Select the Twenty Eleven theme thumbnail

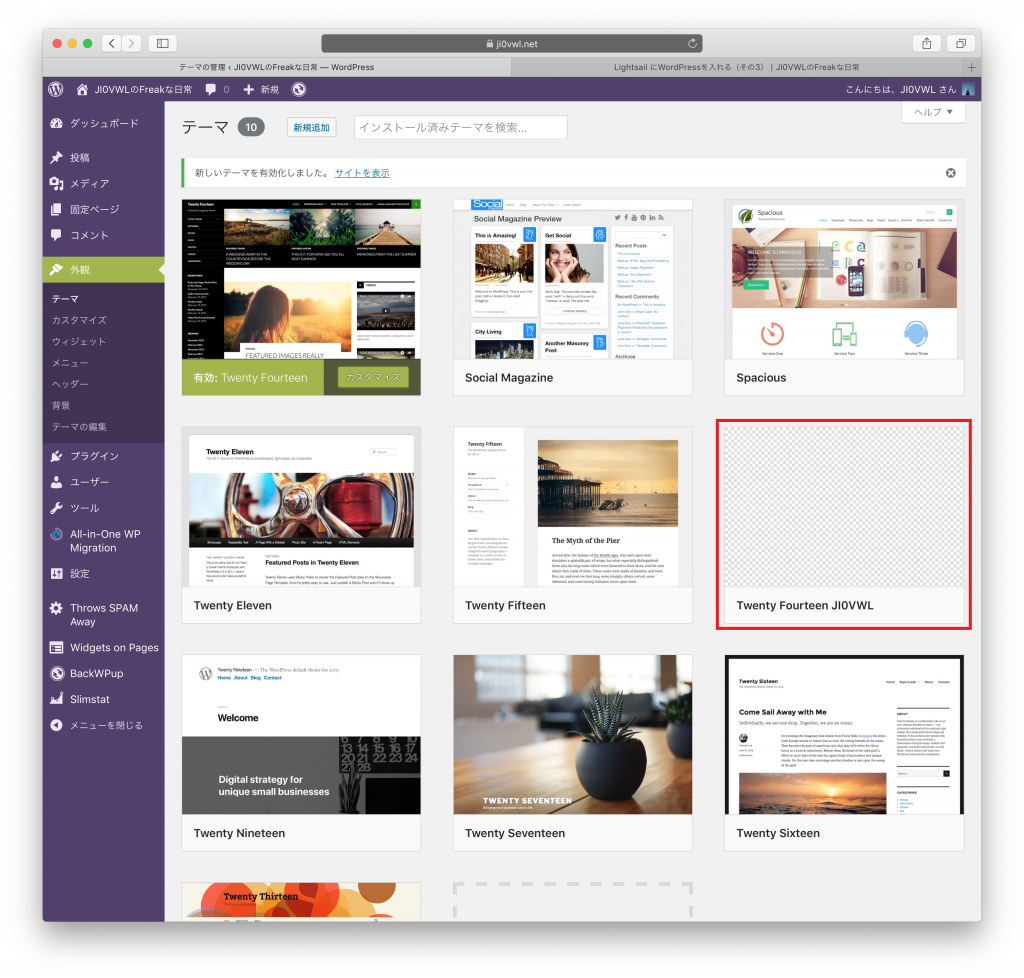point(301,507)
